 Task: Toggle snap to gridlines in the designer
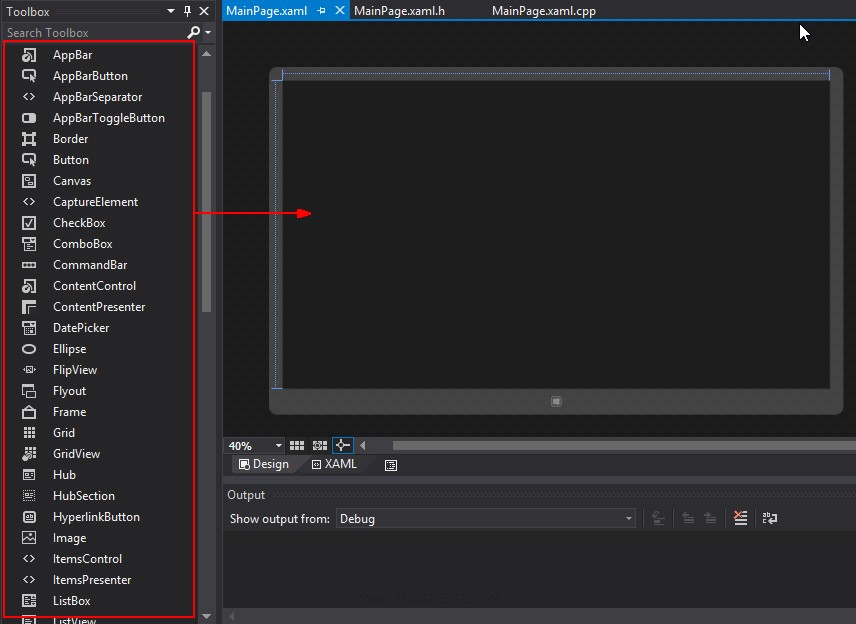pyautogui.click(x=319, y=446)
